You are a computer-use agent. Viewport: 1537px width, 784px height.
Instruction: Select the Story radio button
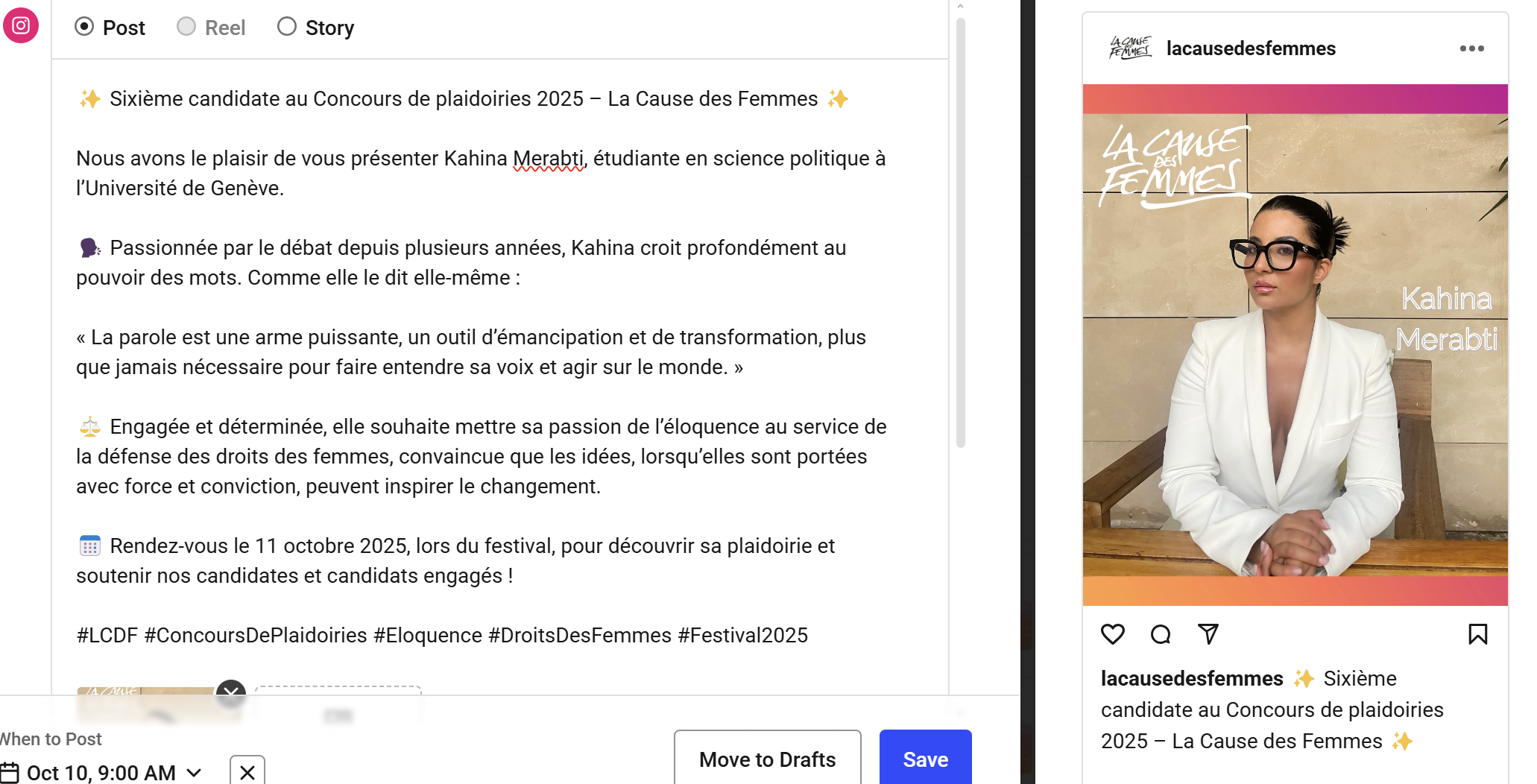click(x=287, y=27)
